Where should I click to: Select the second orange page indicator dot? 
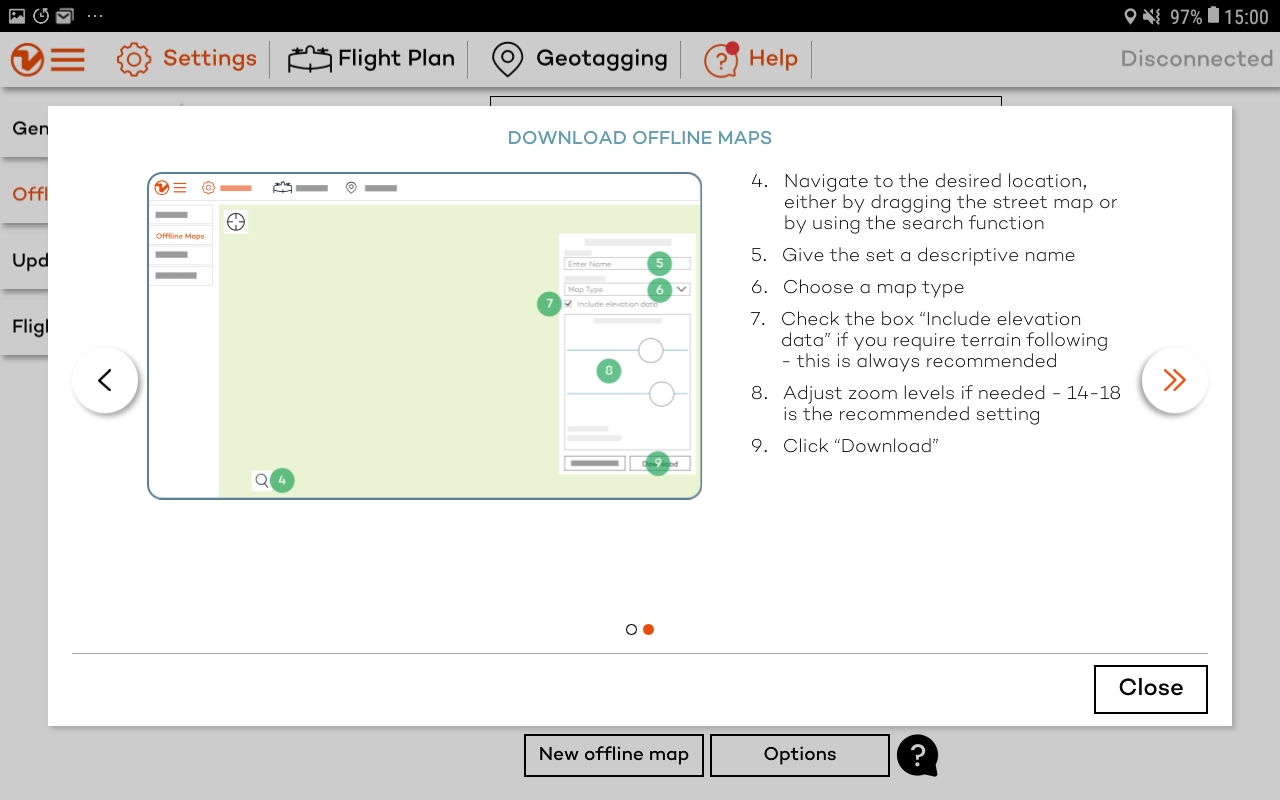[649, 630]
